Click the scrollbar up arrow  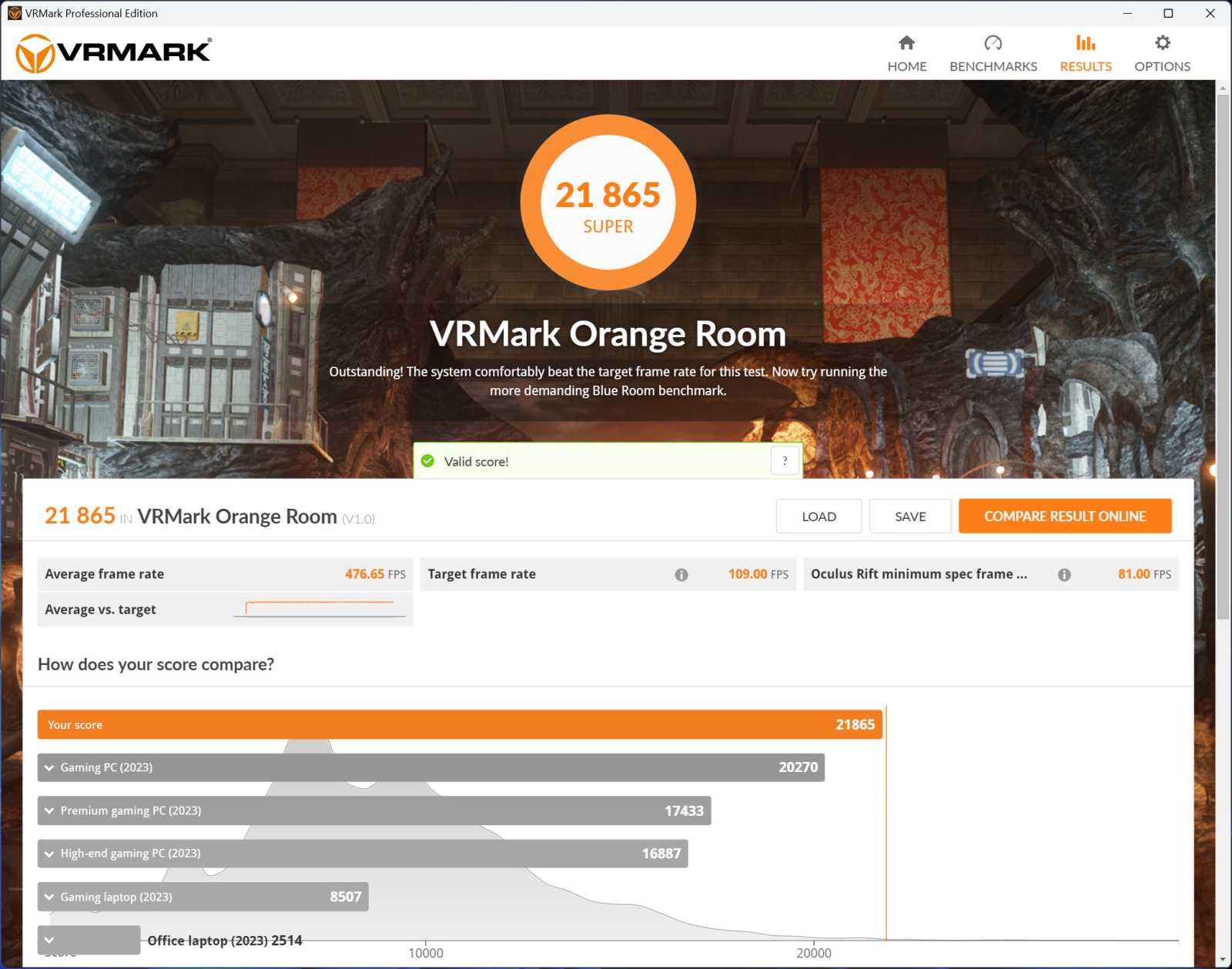click(x=1223, y=88)
